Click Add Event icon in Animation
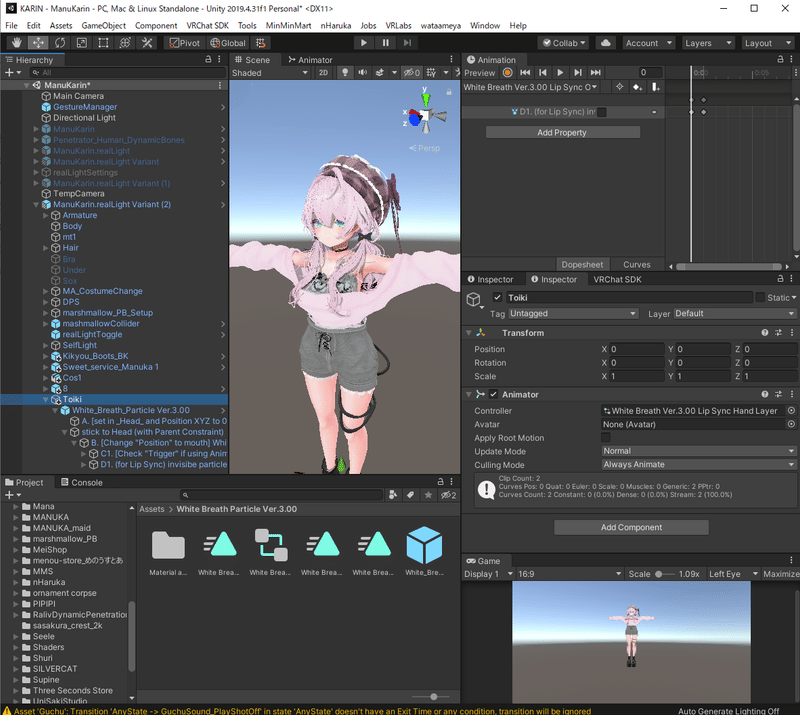 tap(655, 87)
